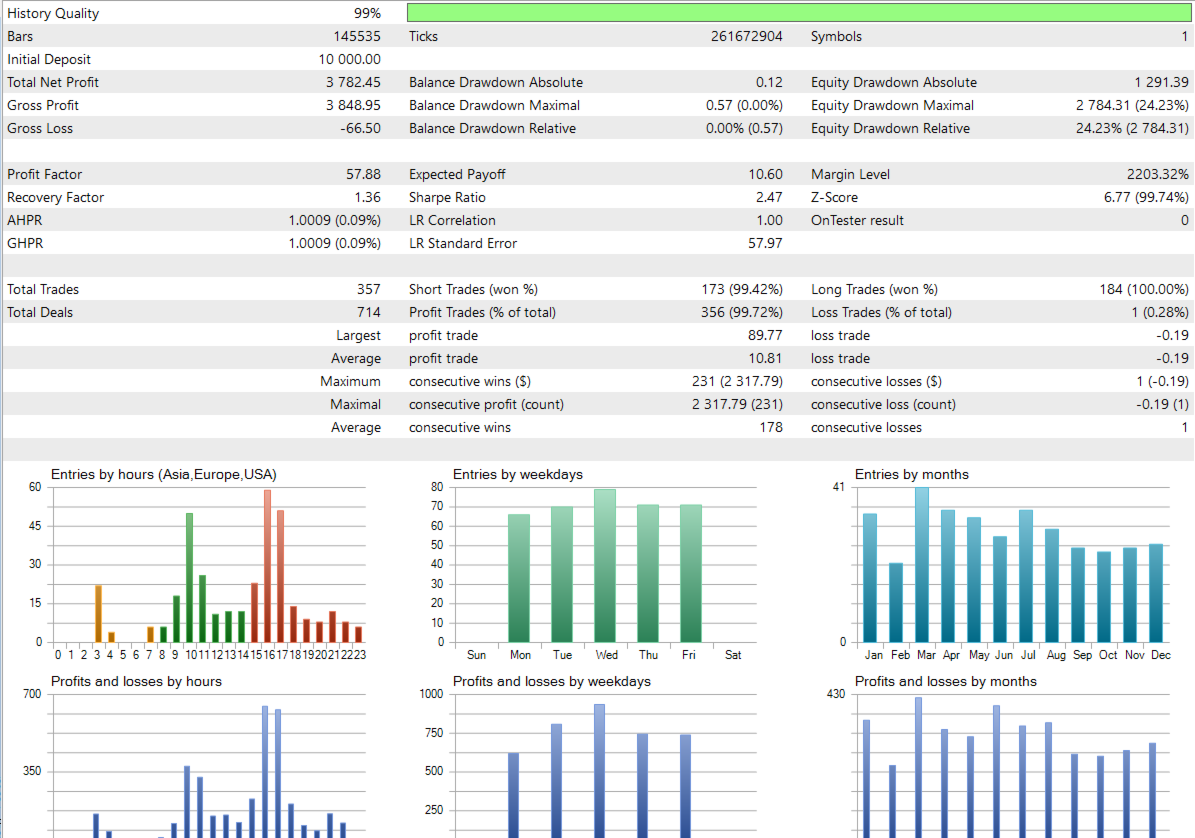Viewport: 1195px width, 838px height.
Task: Click the Feb bar in Entries by months
Action: tap(896, 603)
